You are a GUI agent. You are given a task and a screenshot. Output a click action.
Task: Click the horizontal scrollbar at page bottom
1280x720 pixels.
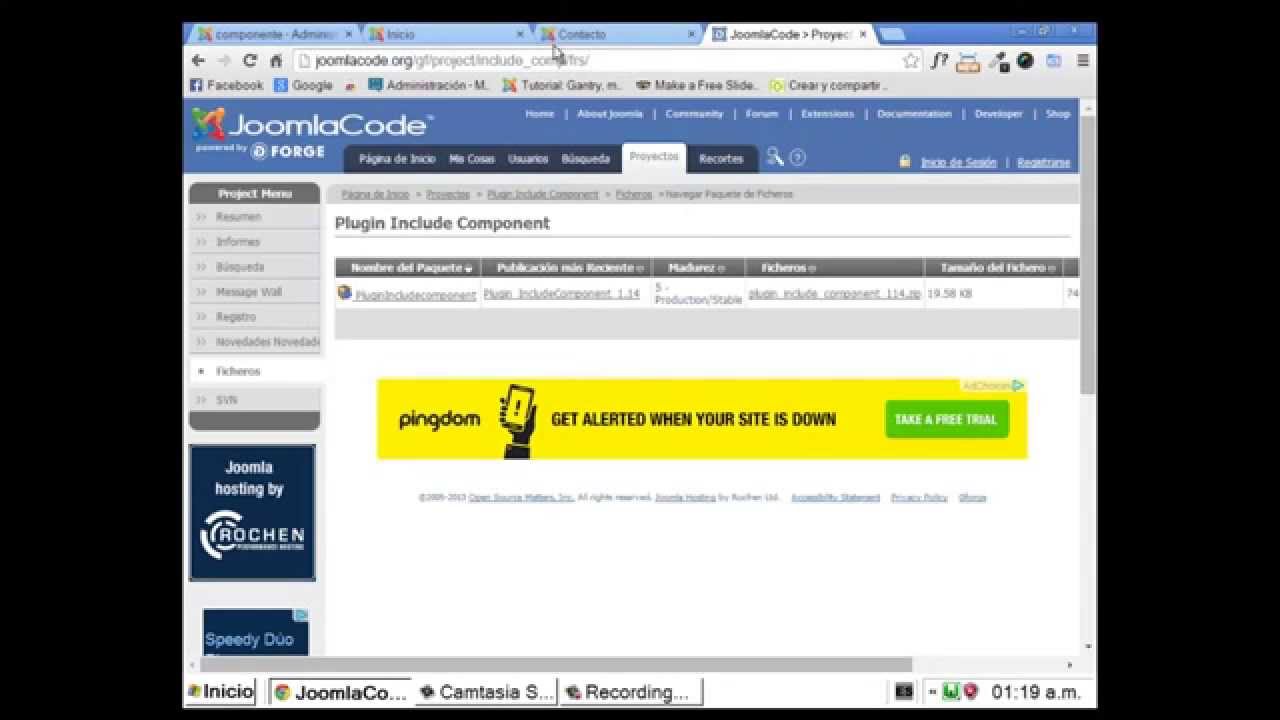coord(556,665)
